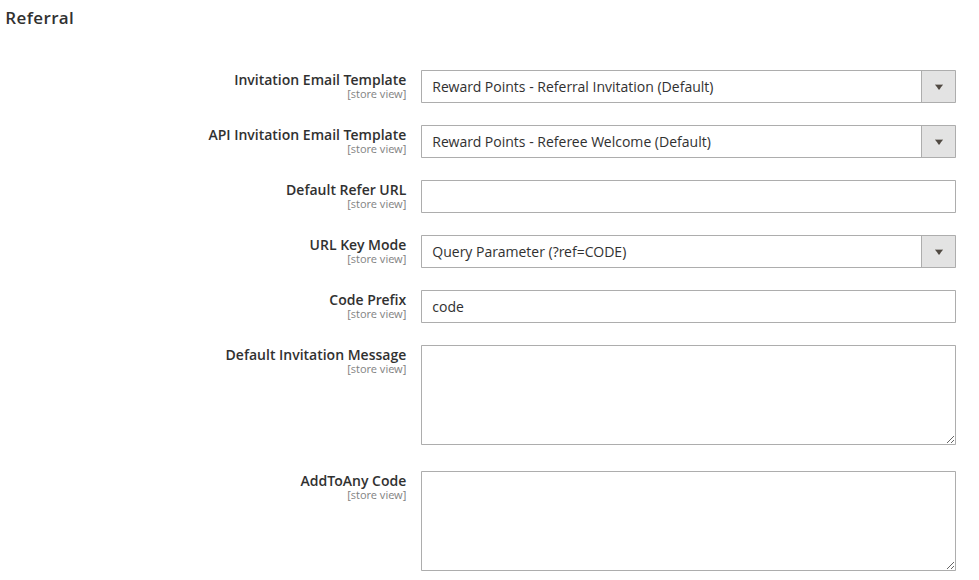The width and height of the screenshot is (979, 580).
Task: Click into the Code Prefix text field
Action: pos(688,307)
